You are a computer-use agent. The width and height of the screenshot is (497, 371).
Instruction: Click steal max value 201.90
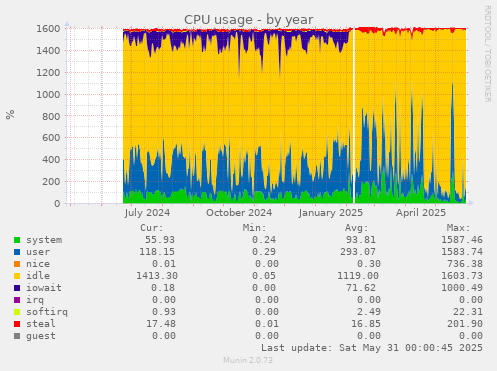point(465,324)
